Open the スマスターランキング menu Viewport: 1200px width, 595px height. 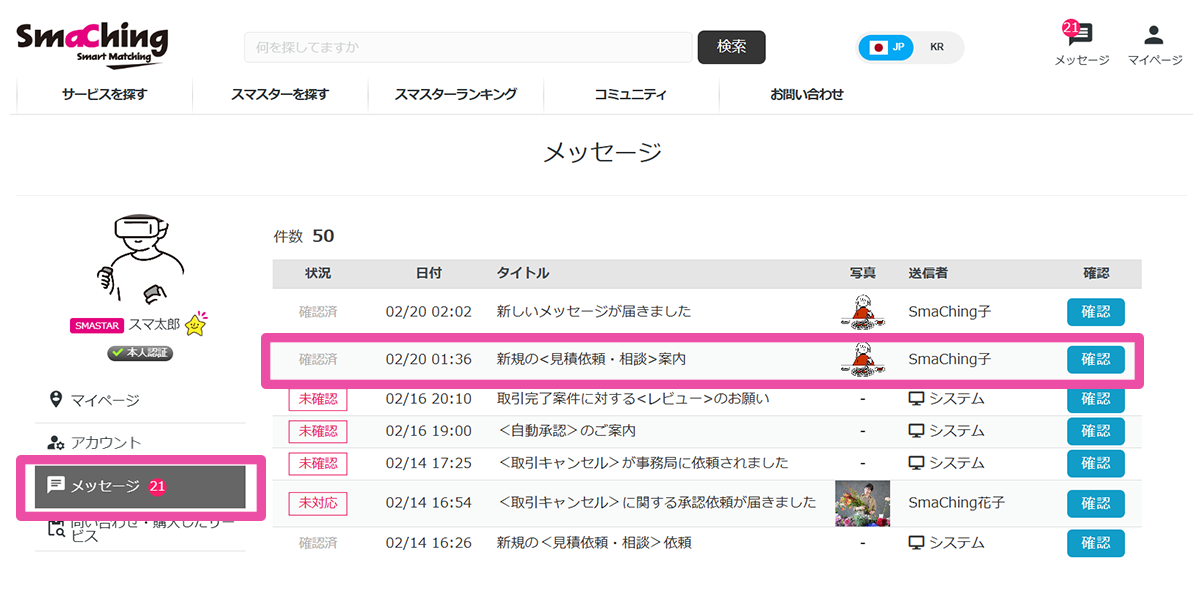pyautogui.click(x=456, y=94)
